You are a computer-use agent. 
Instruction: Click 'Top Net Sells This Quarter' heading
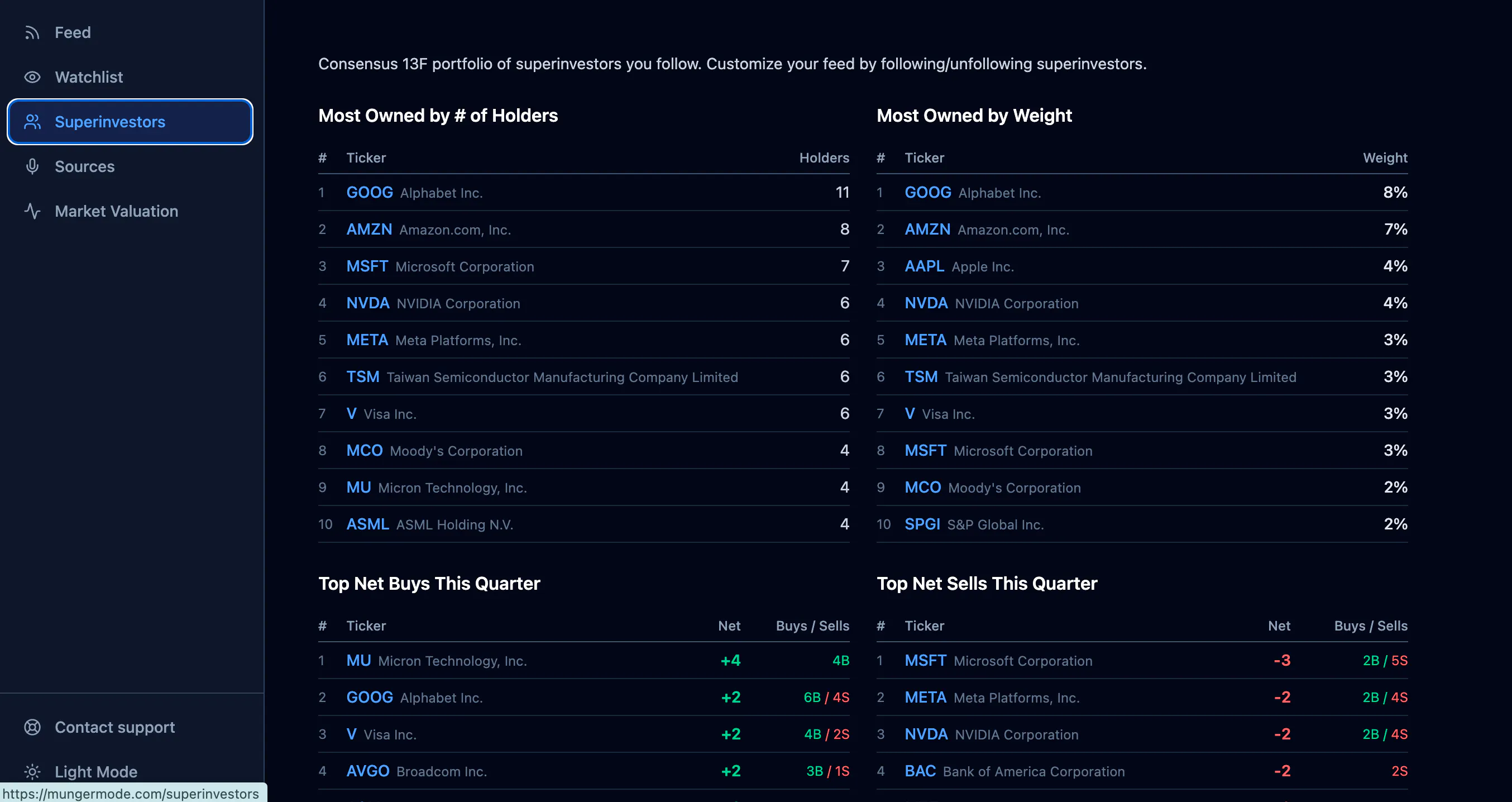987,584
